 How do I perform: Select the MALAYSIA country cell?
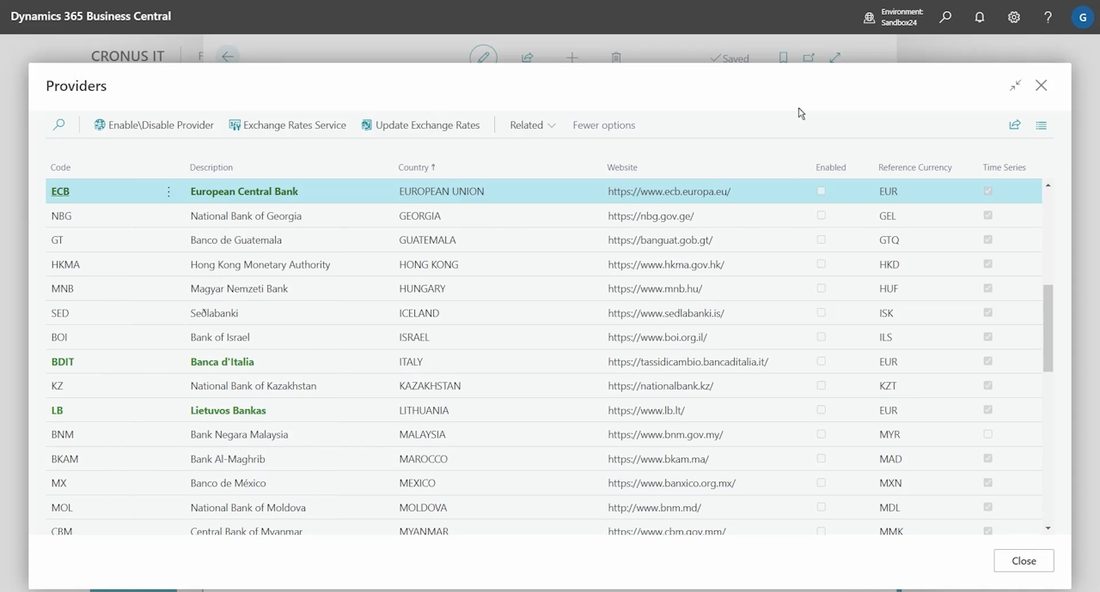tap(422, 434)
